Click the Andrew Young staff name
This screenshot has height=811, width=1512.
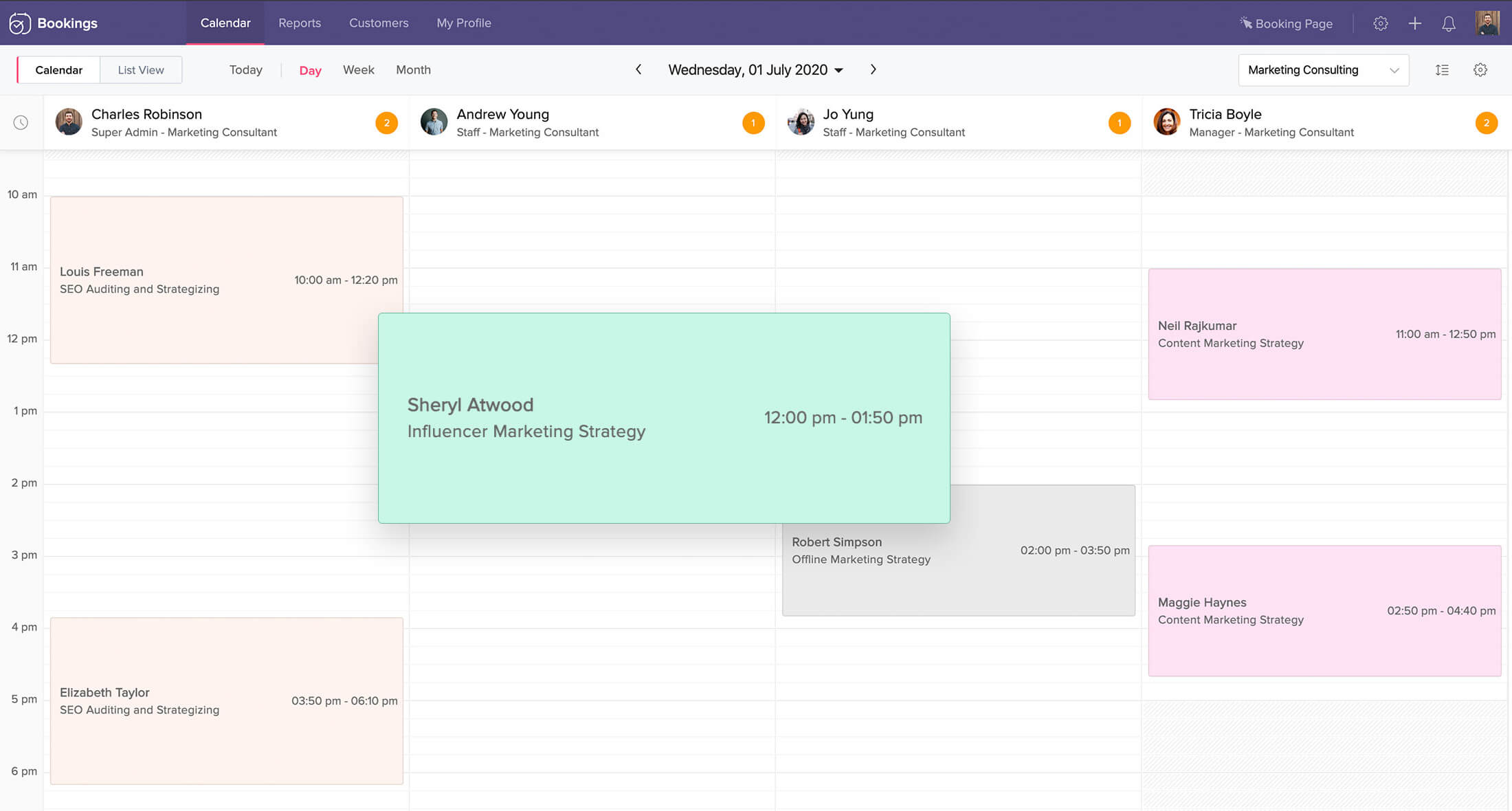(x=503, y=114)
